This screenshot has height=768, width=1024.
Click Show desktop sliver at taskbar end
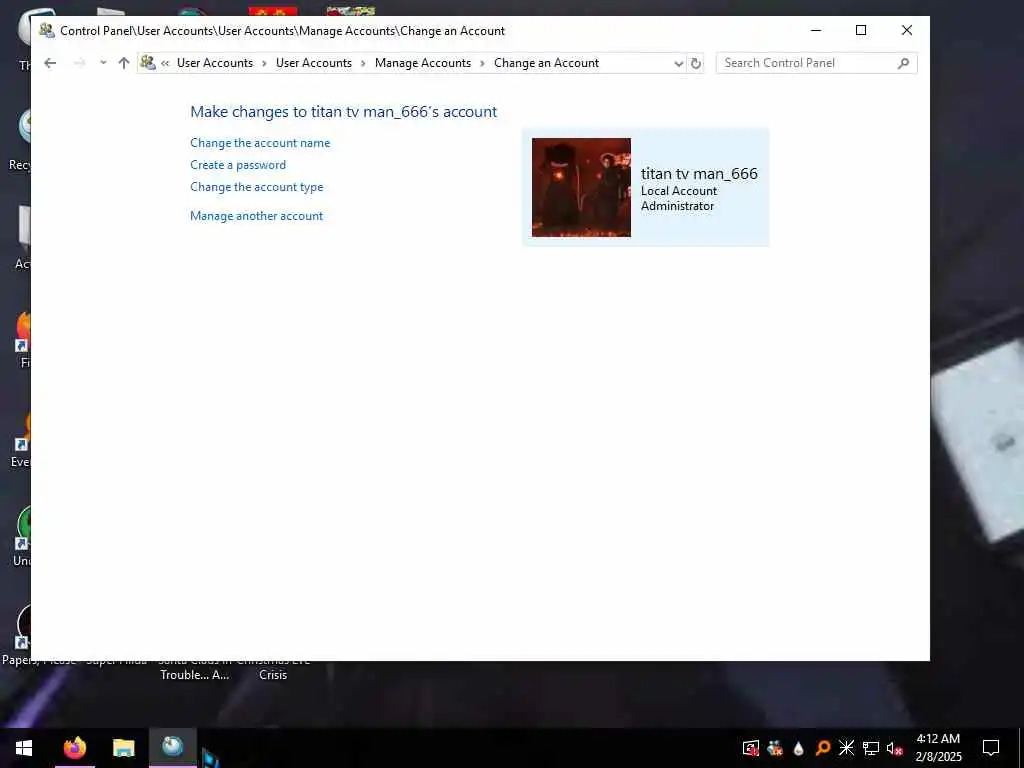pyautogui.click(x=1021, y=748)
